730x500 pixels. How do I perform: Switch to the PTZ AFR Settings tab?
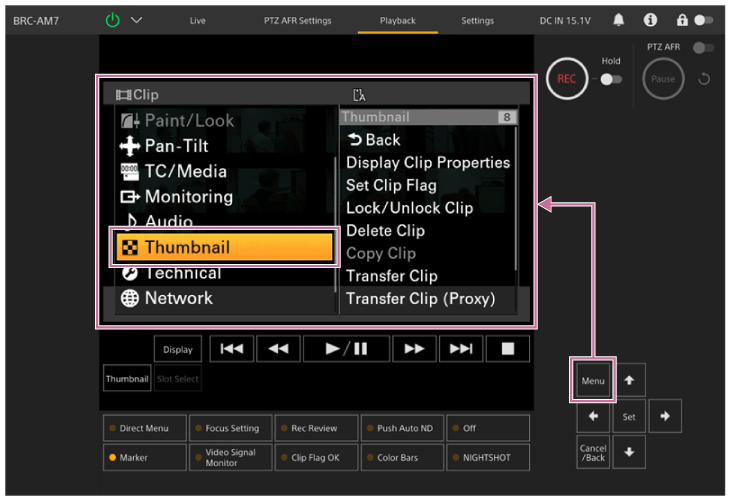(x=297, y=20)
